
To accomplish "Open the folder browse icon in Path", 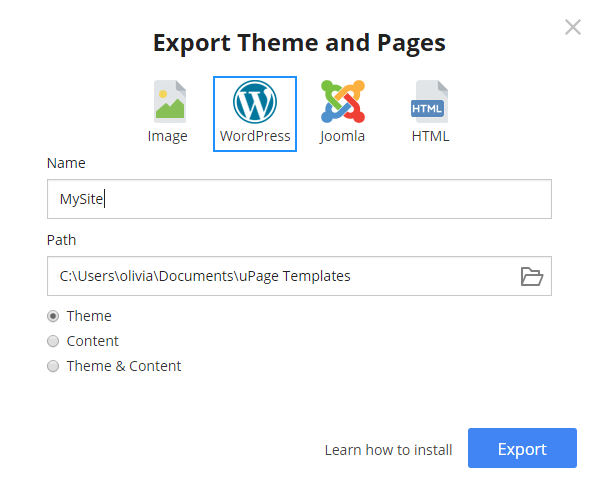I will (532, 276).
